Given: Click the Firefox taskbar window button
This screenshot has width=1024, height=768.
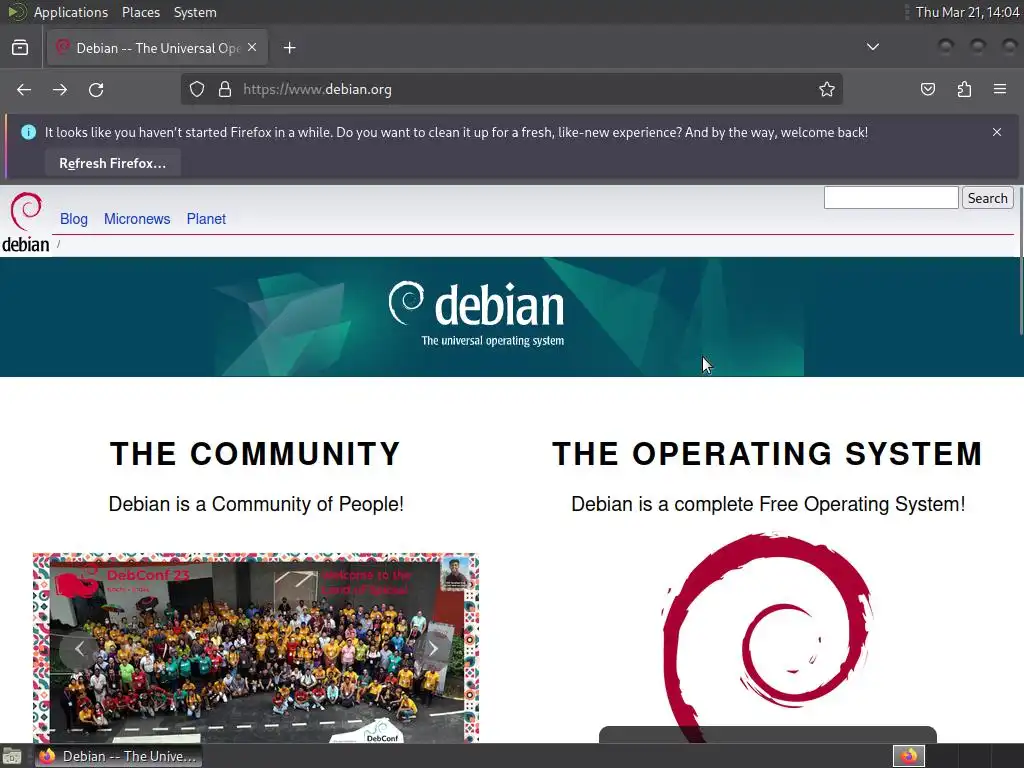Looking at the screenshot, I should 118,756.
